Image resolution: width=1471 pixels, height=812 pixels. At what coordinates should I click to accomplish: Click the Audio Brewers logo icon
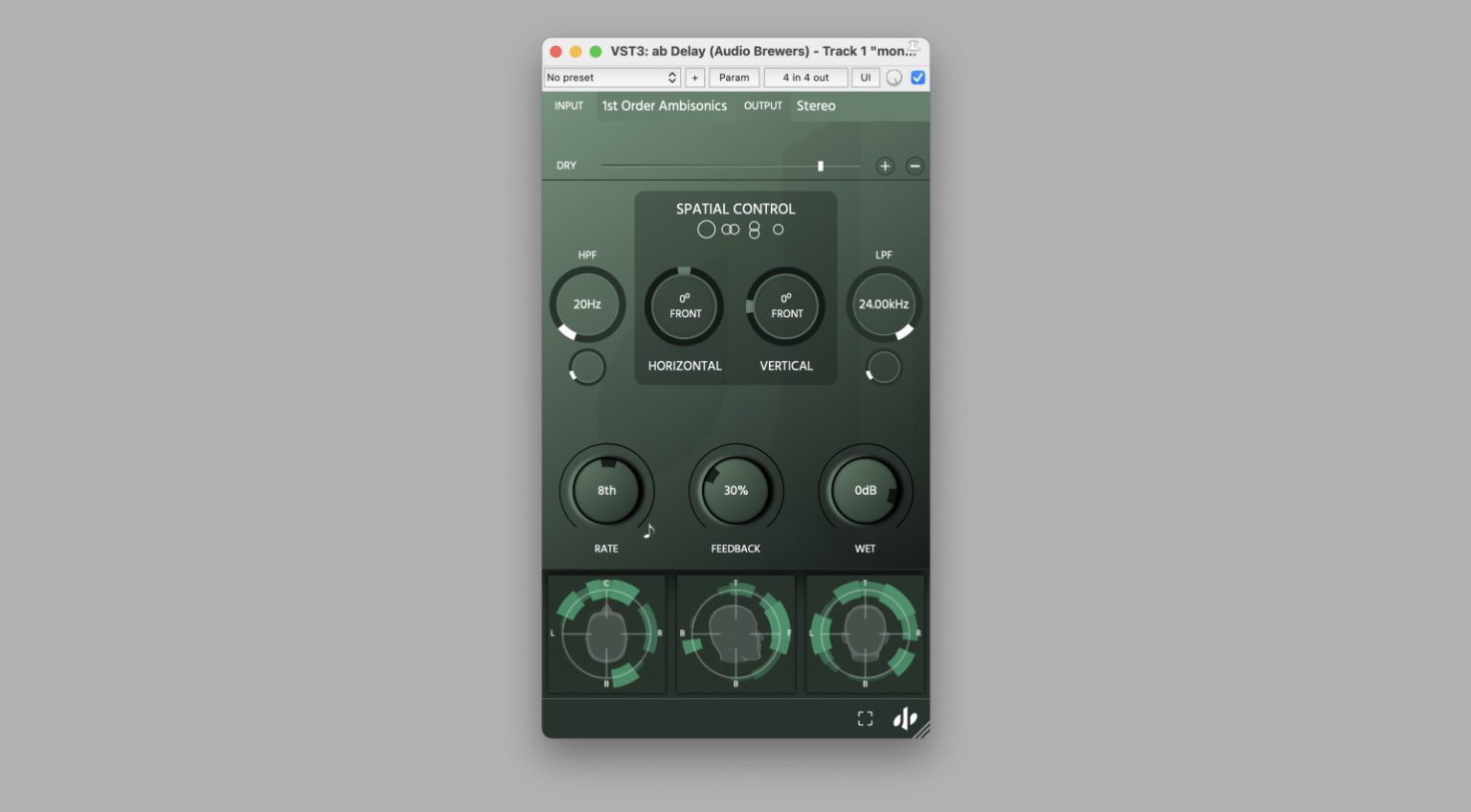[x=905, y=718]
